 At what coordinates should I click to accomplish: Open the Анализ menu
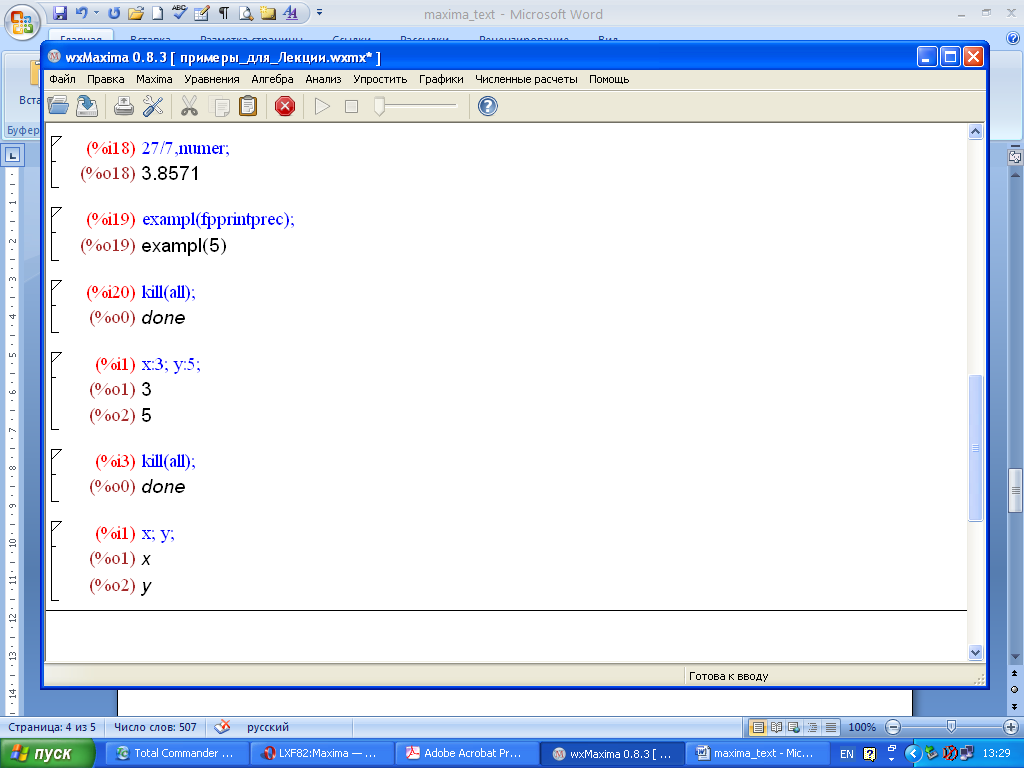[x=323, y=79]
